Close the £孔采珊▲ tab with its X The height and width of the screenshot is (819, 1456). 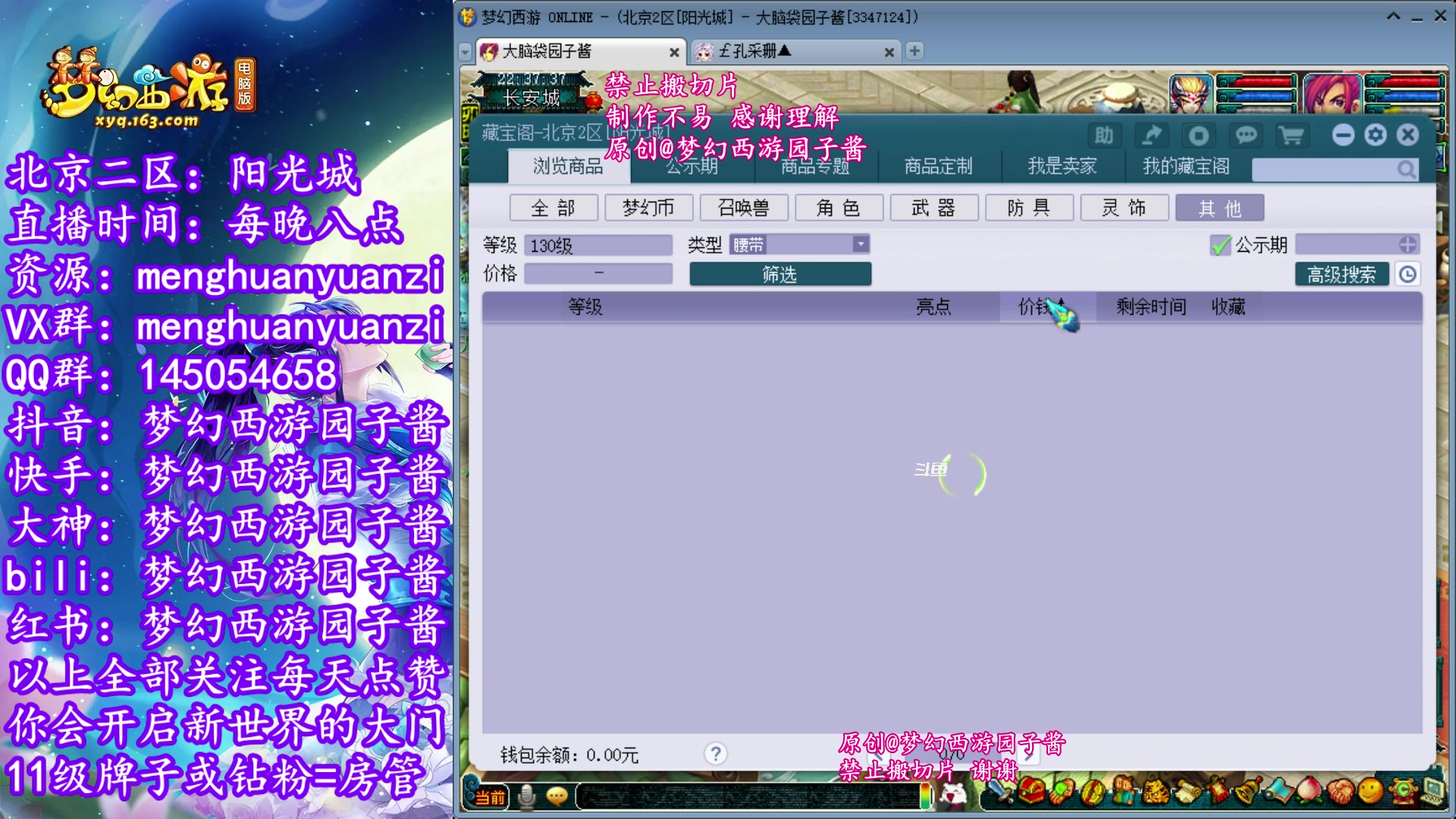(x=889, y=52)
